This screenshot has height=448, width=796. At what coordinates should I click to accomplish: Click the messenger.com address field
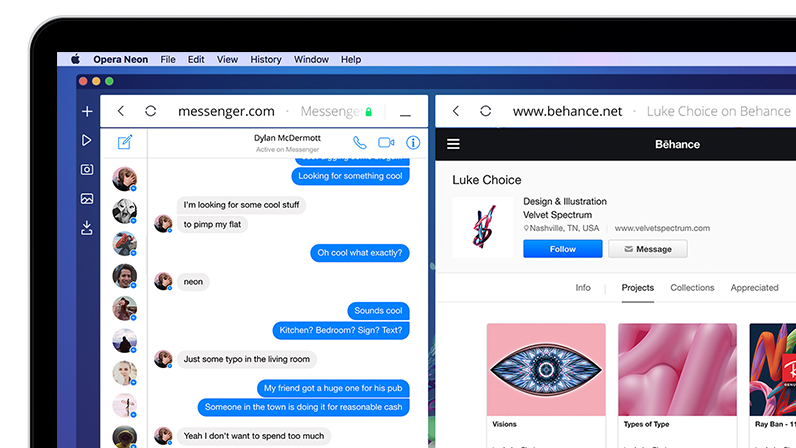[x=226, y=111]
